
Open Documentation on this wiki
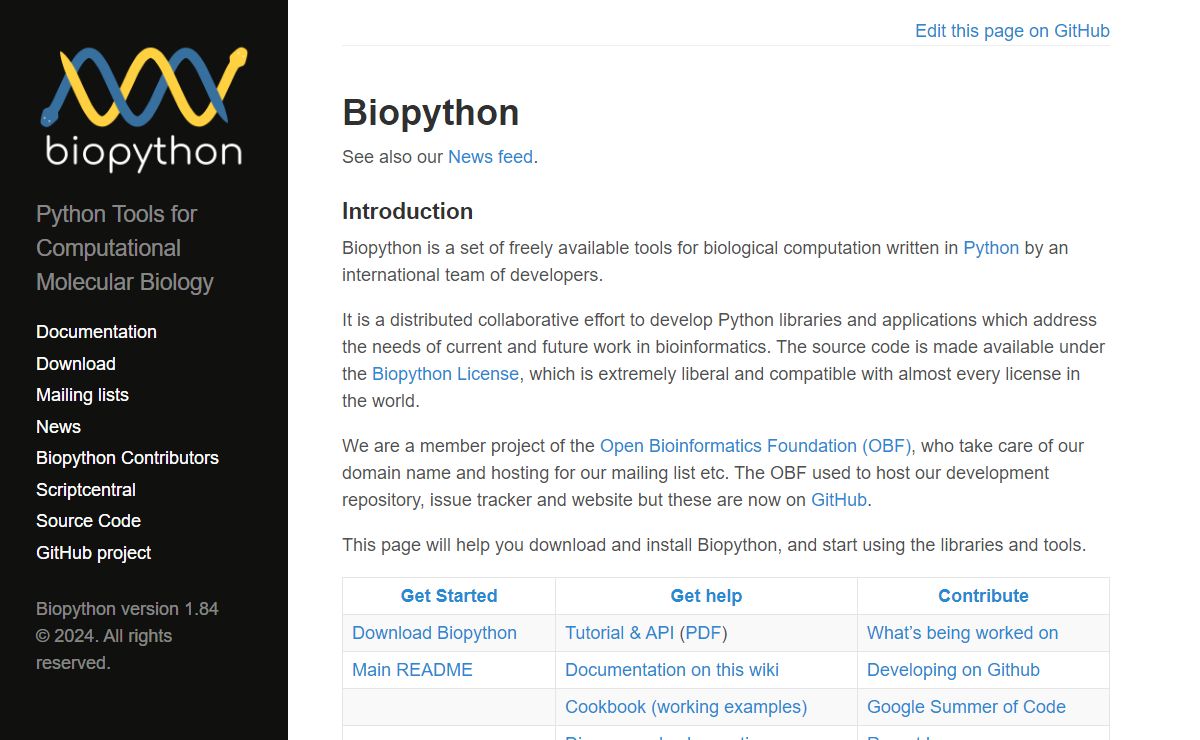tap(671, 670)
